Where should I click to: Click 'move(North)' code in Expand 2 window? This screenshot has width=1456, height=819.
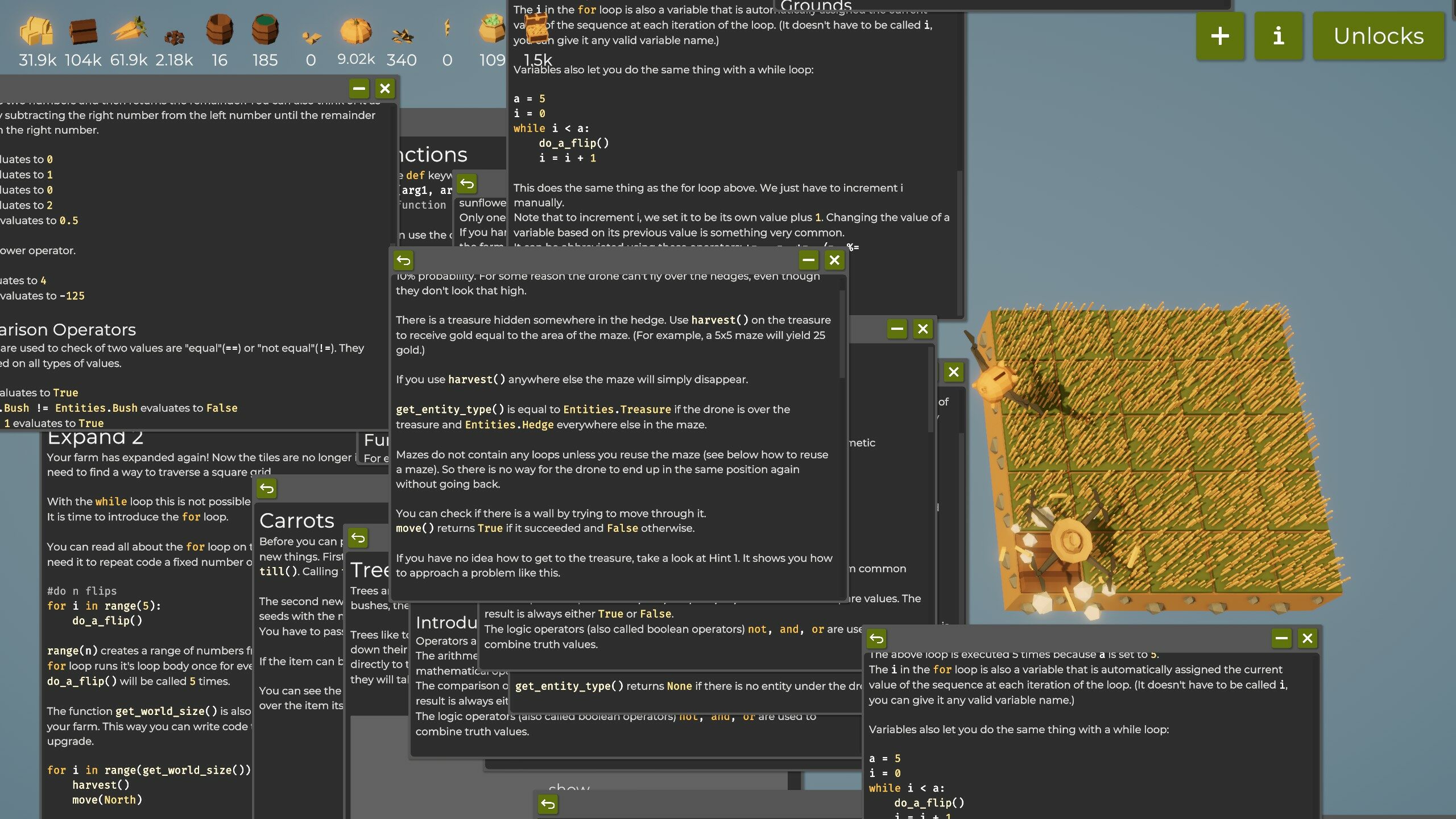point(107,800)
